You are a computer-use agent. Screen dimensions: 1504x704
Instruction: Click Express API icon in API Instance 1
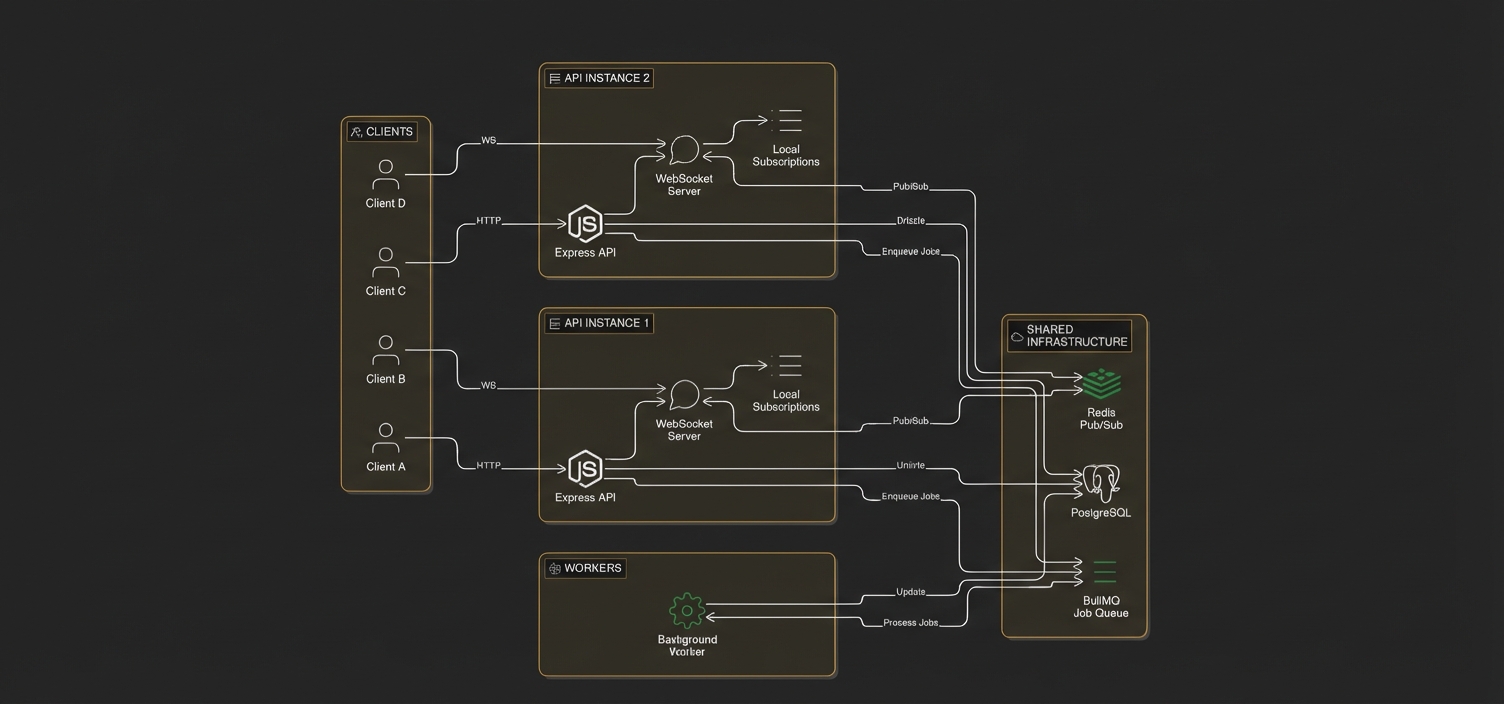[x=585, y=469]
